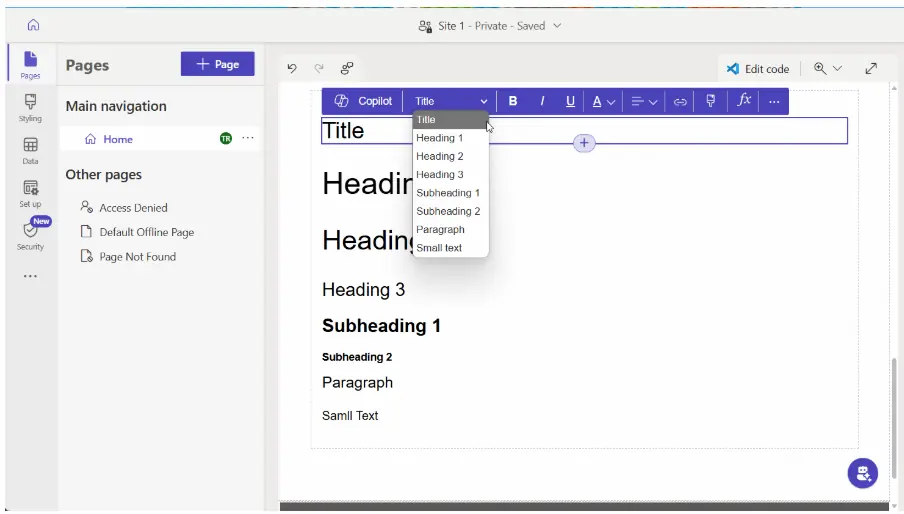
Task: Open the Set up workspace
Action: (30, 192)
